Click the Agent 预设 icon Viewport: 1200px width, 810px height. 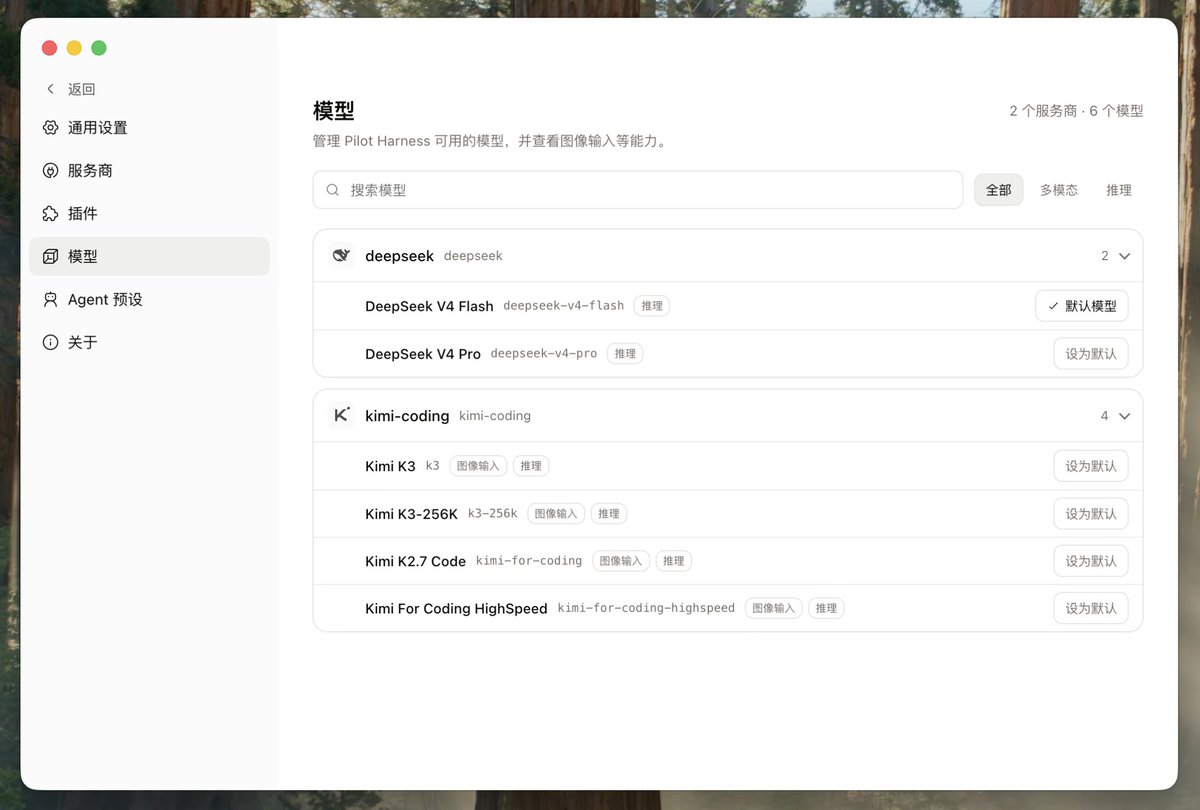(50, 300)
